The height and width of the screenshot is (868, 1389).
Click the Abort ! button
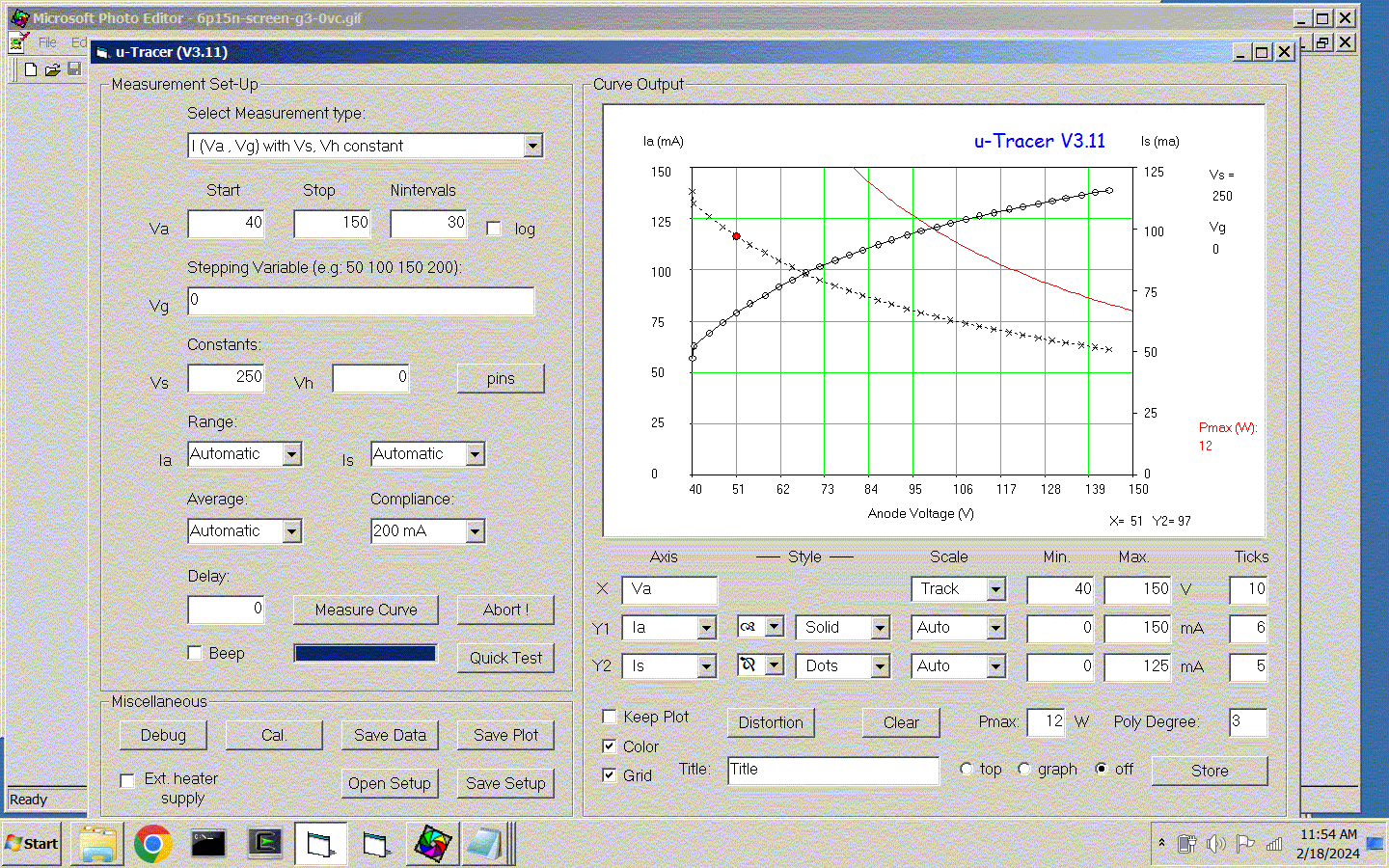pyautogui.click(x=505, y=610)
